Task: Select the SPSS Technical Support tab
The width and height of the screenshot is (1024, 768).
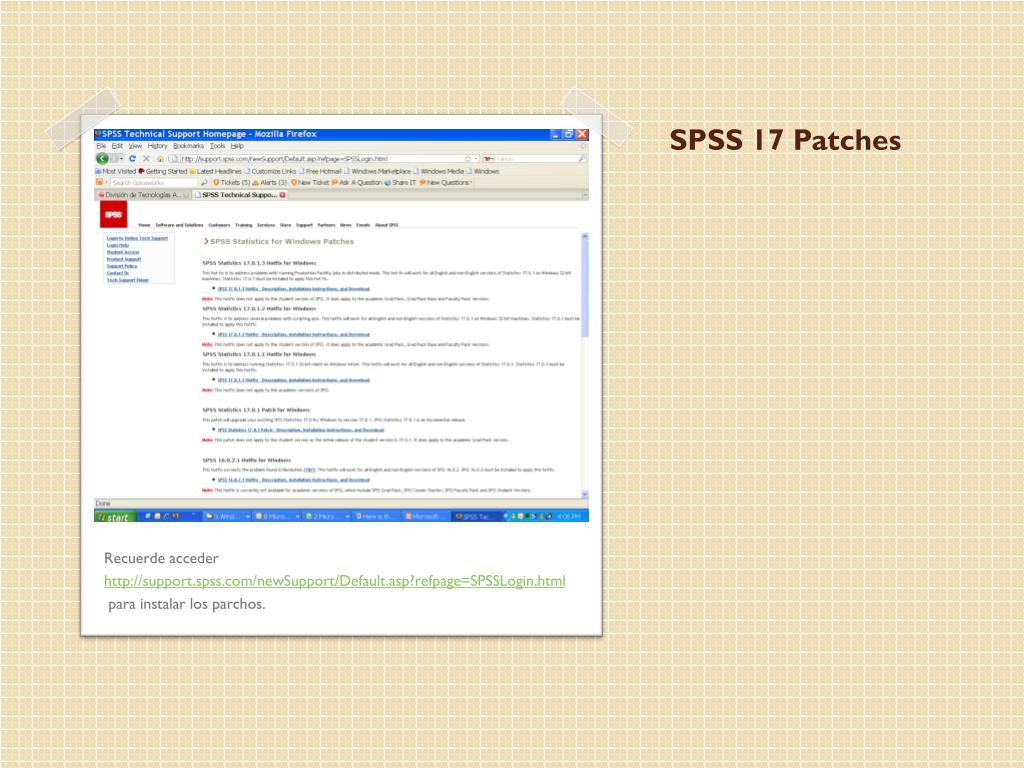Action: 239,195
